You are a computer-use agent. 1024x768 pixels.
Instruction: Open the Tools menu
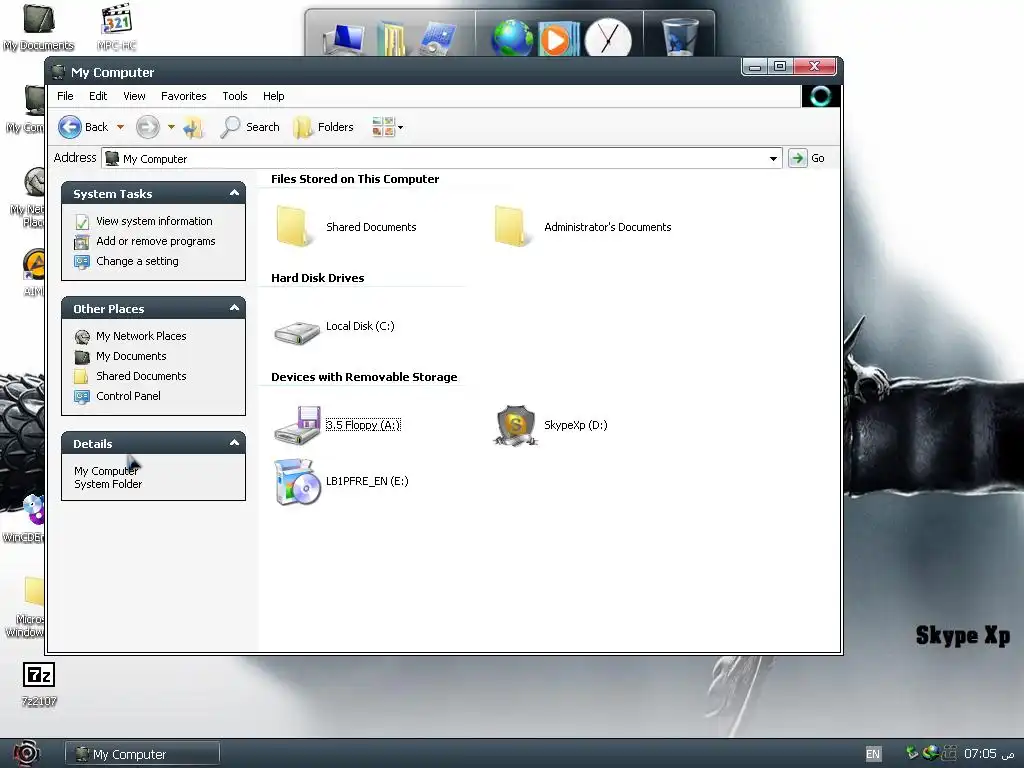[234, 96]
